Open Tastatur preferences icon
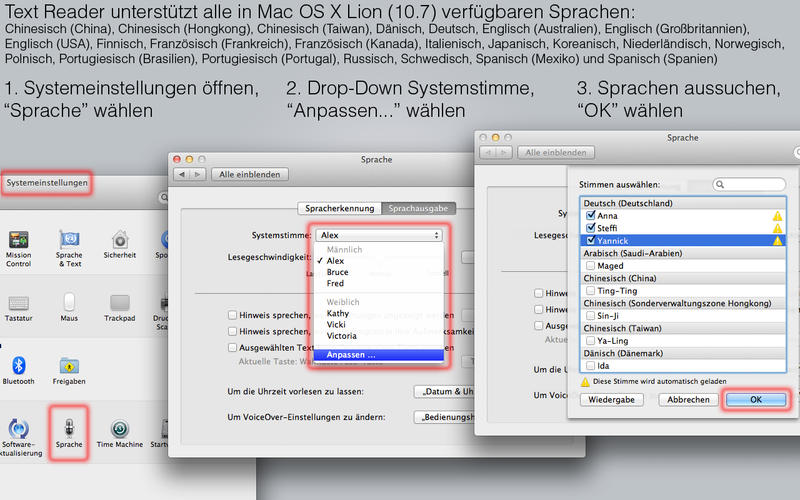The image size is (800, 500). click(x=18, y=303)
